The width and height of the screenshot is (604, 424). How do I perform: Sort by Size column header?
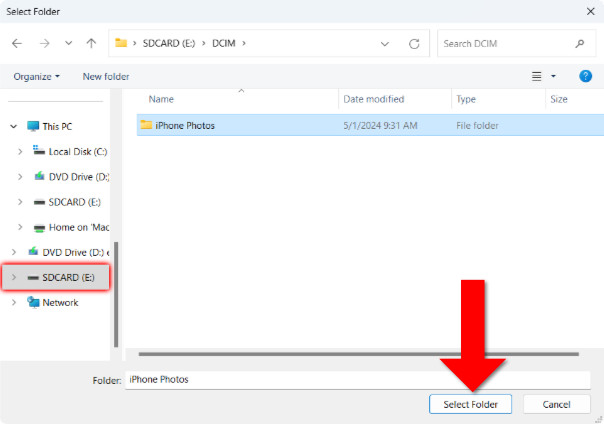[559, 99]
